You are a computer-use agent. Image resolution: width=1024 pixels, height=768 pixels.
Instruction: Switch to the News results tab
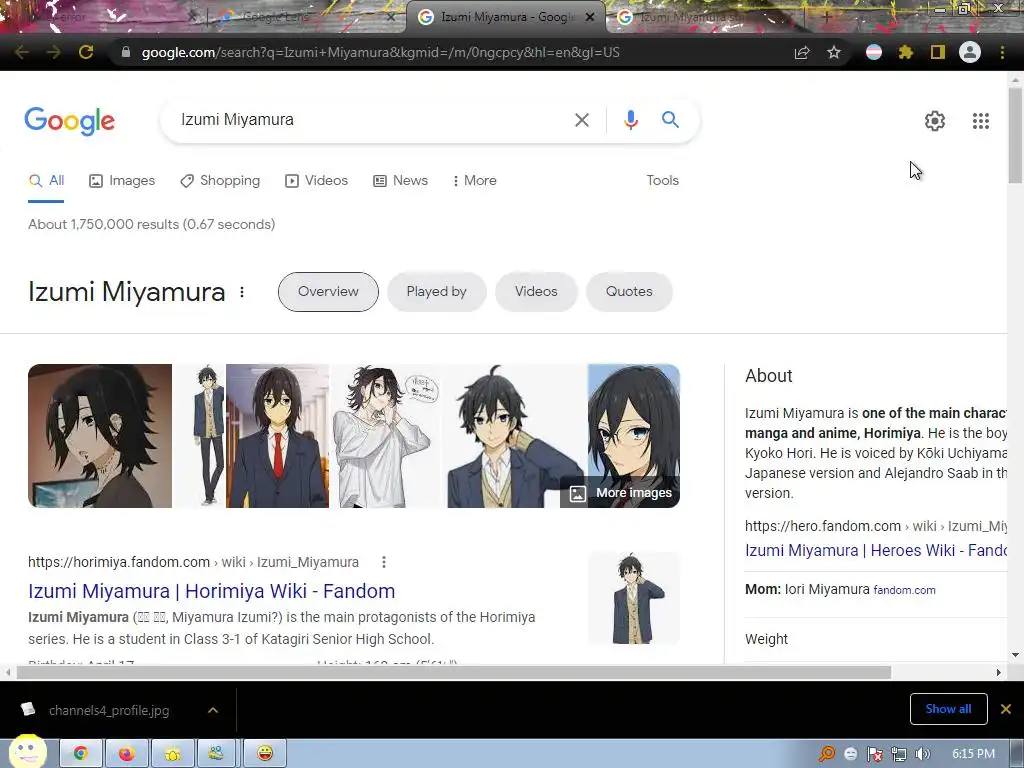(x=400, y=180)
